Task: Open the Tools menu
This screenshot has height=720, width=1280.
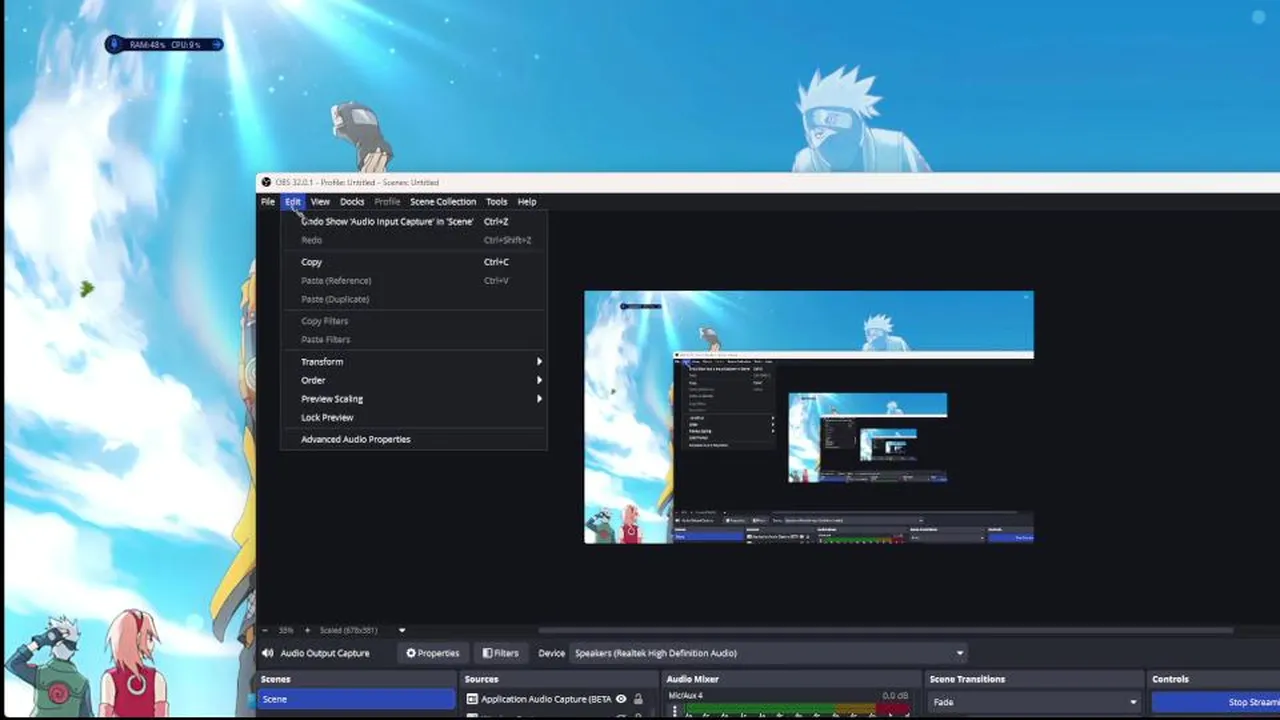Action: pyautogui.click(x=496, y=201)
